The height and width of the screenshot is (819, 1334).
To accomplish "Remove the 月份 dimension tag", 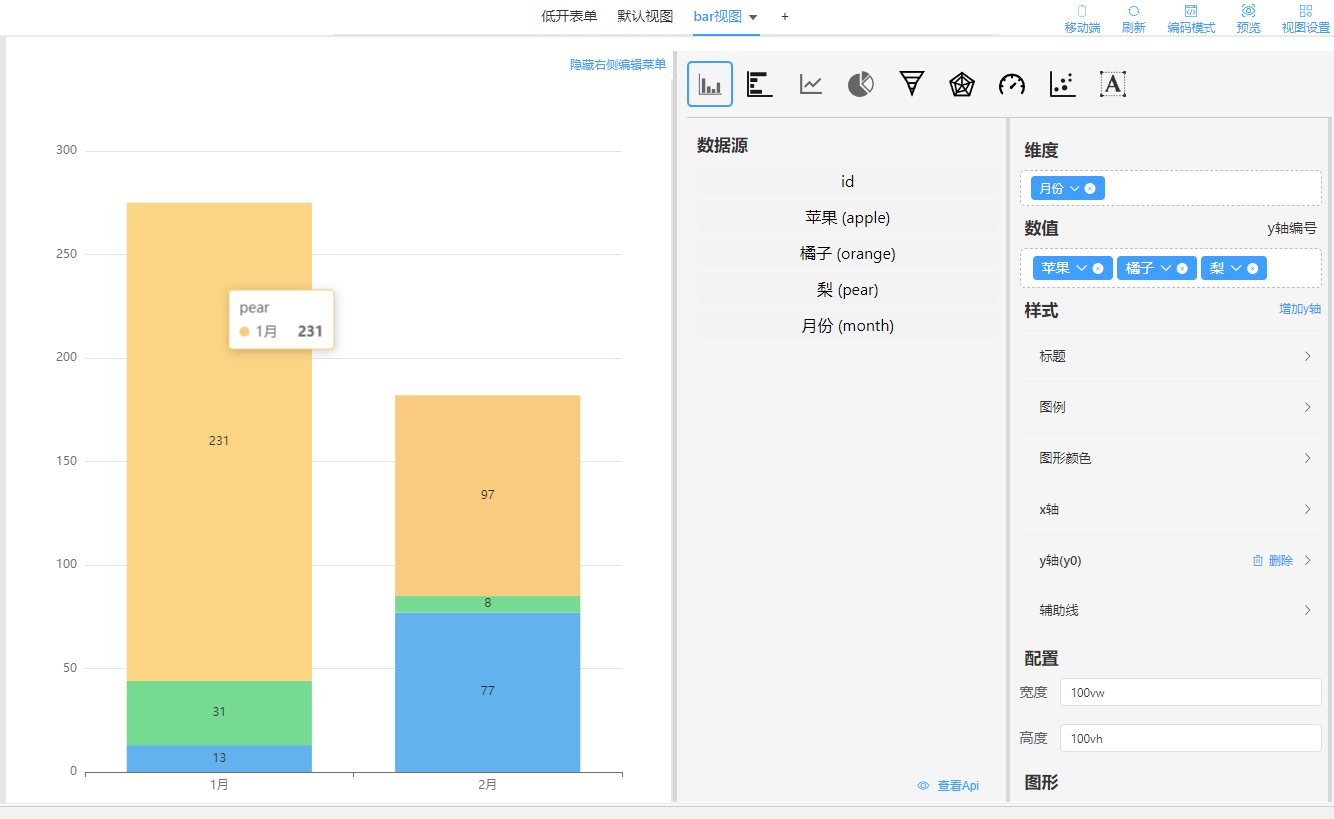I will (x=1090, y=188).
